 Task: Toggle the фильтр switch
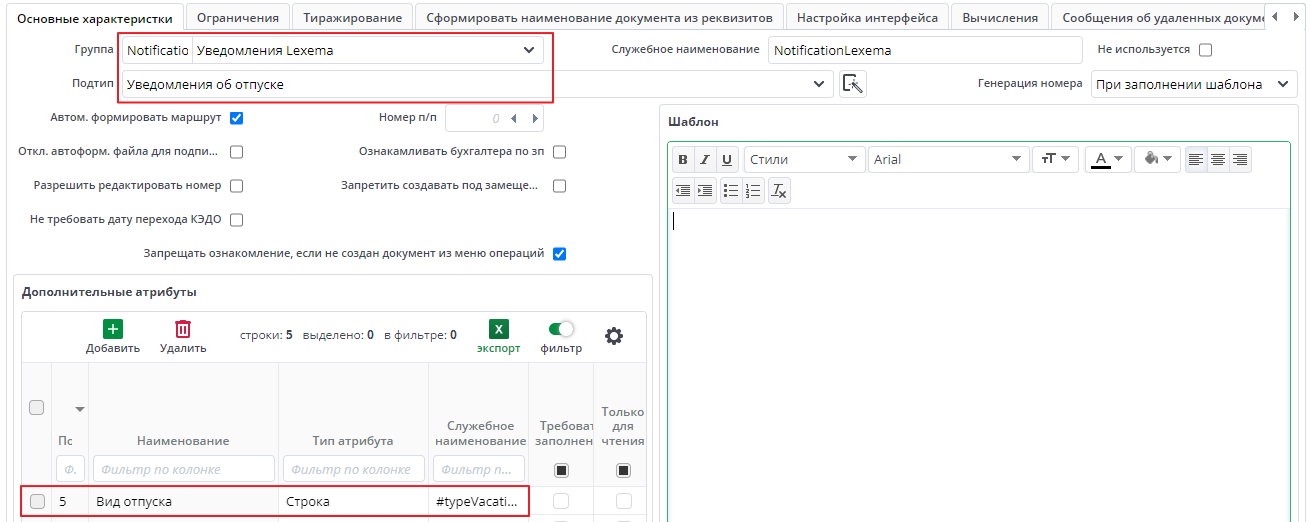(x=561, y=329)
